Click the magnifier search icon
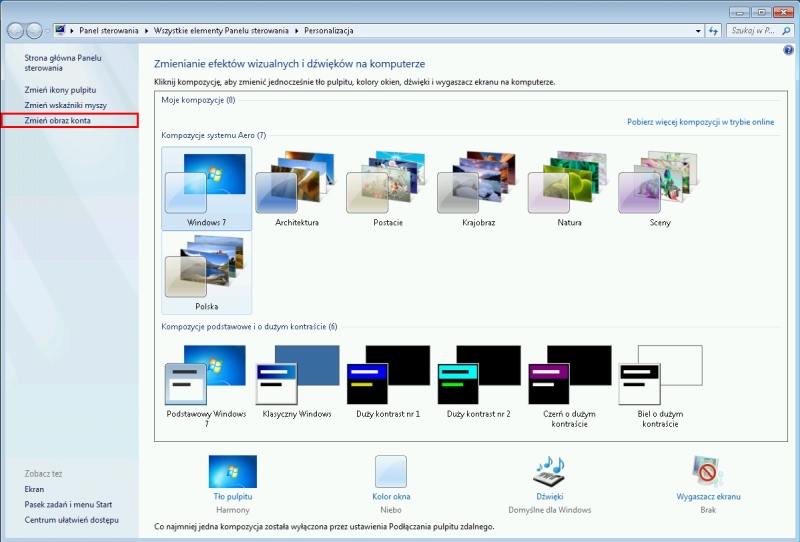The height and width of the screenshot is (542, 800). [786, 31]
